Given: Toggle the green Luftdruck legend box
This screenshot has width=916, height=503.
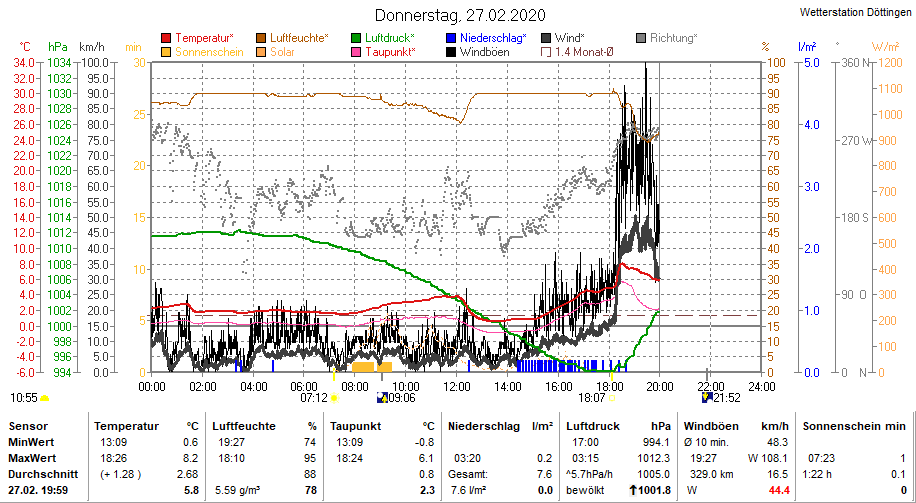Looking at the screenshot, I should coord(357,38).
